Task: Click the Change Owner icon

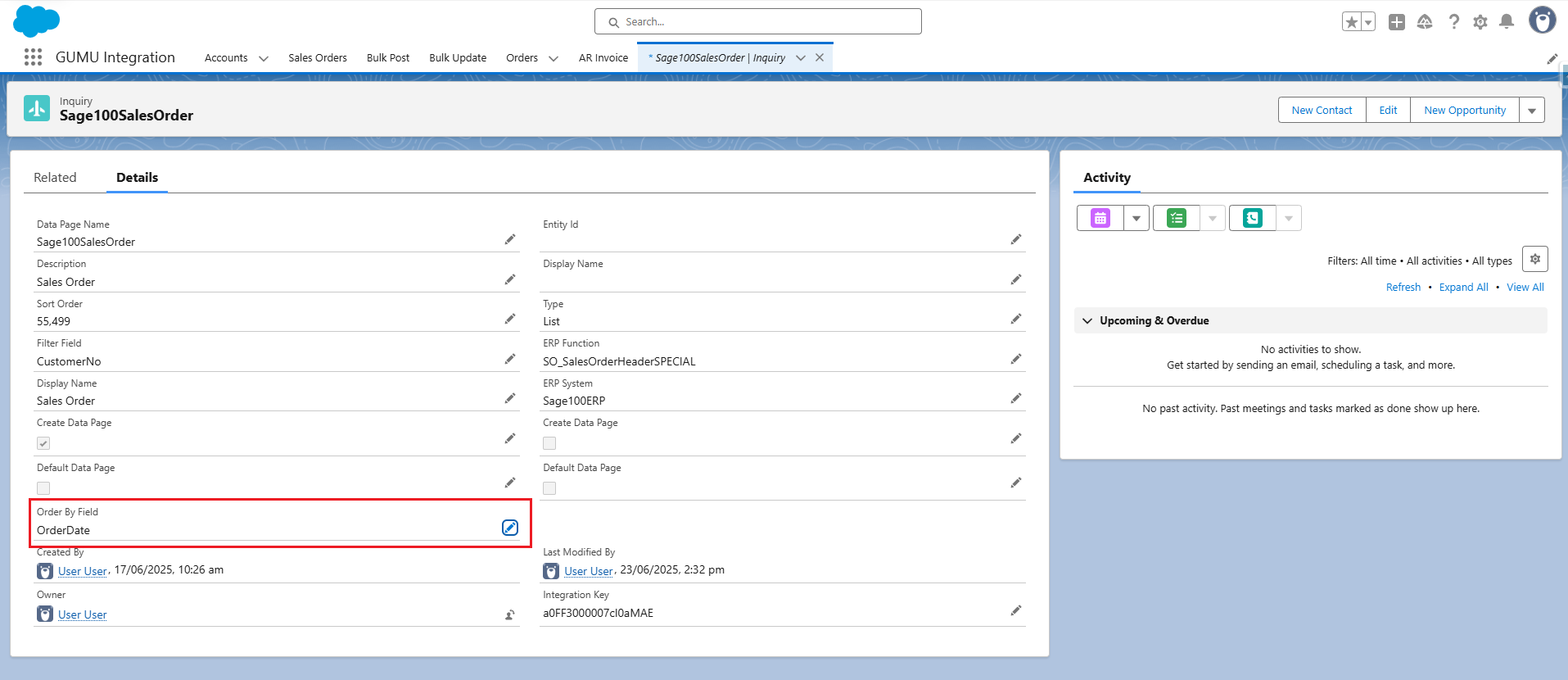Action: (x=510, y=614)
